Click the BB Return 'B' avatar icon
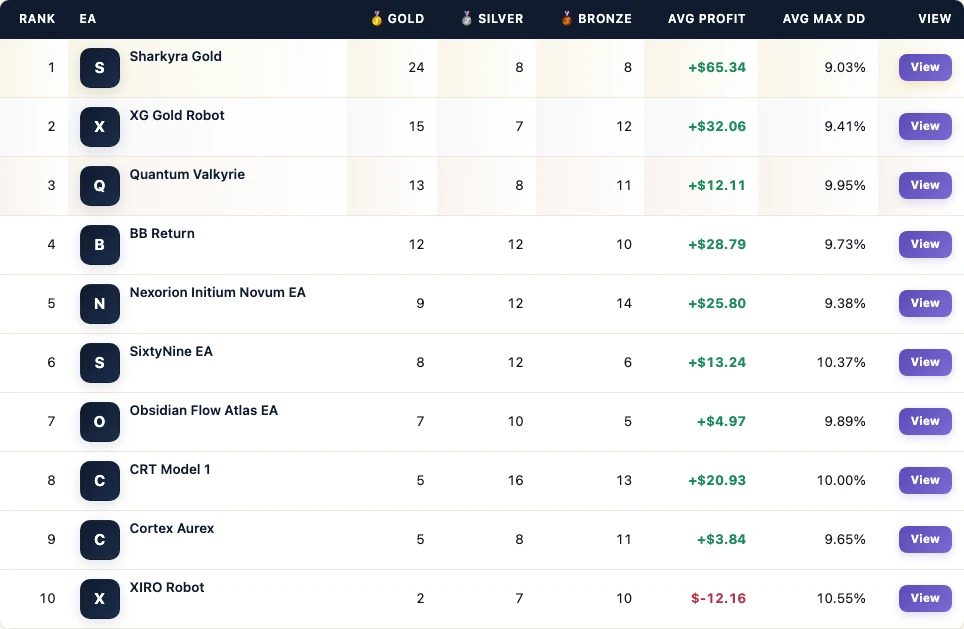 click(100, 245)
